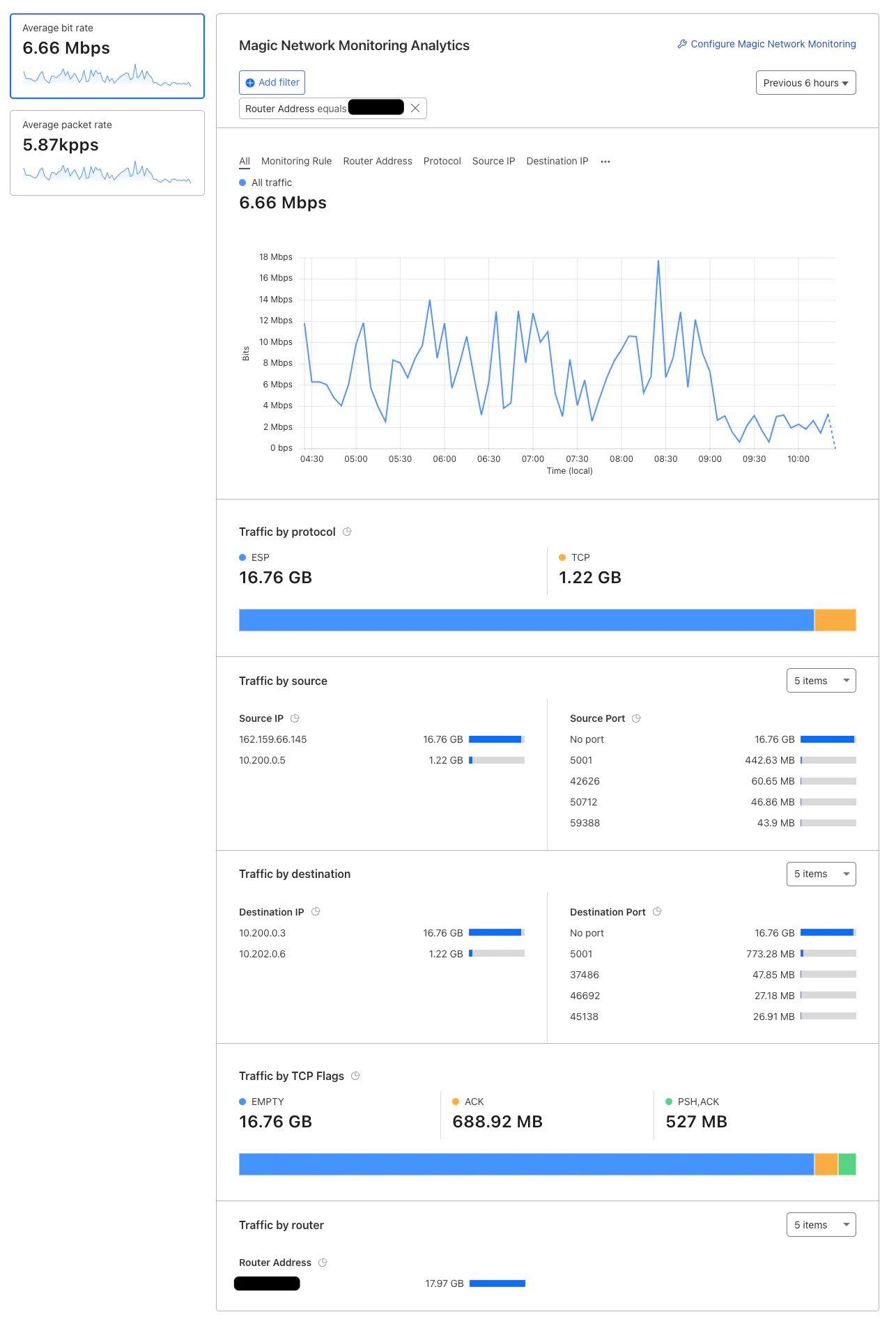Click the redacted router address entry
The width and height of the screenshot is (896, 1335).
[x=267, y=1283]
